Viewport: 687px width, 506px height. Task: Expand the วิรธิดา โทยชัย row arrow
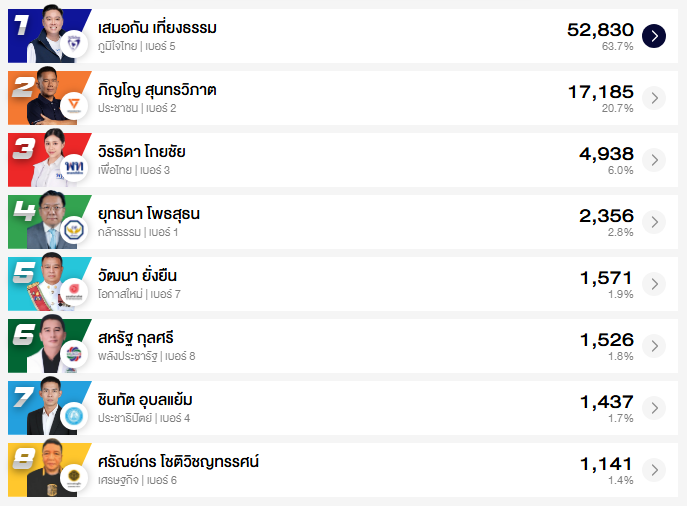point(653,160)
